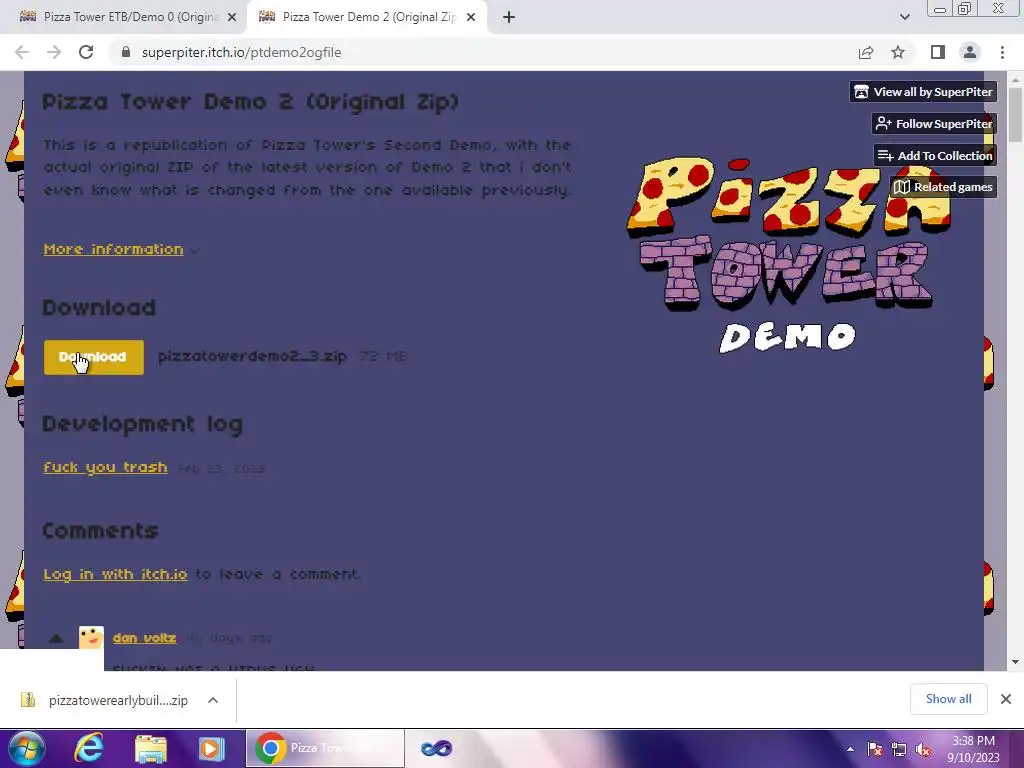The image size is (1024, 768).
Task: Open Action Center flag icon
Action: point(875,750)
